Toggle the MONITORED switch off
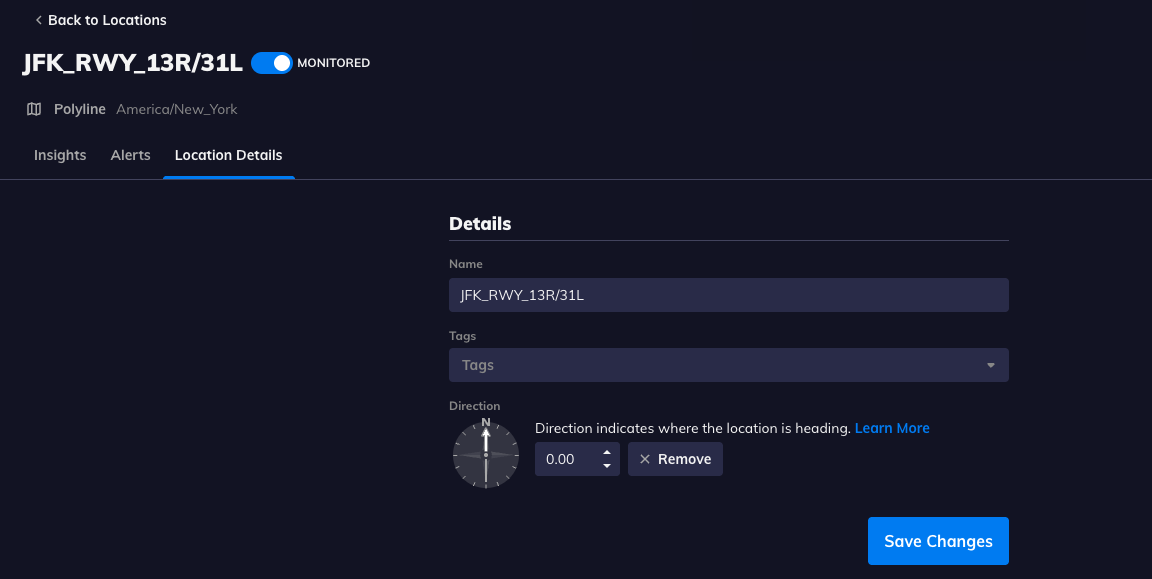Screen dimensions: 1152x579 click(272, 63)
